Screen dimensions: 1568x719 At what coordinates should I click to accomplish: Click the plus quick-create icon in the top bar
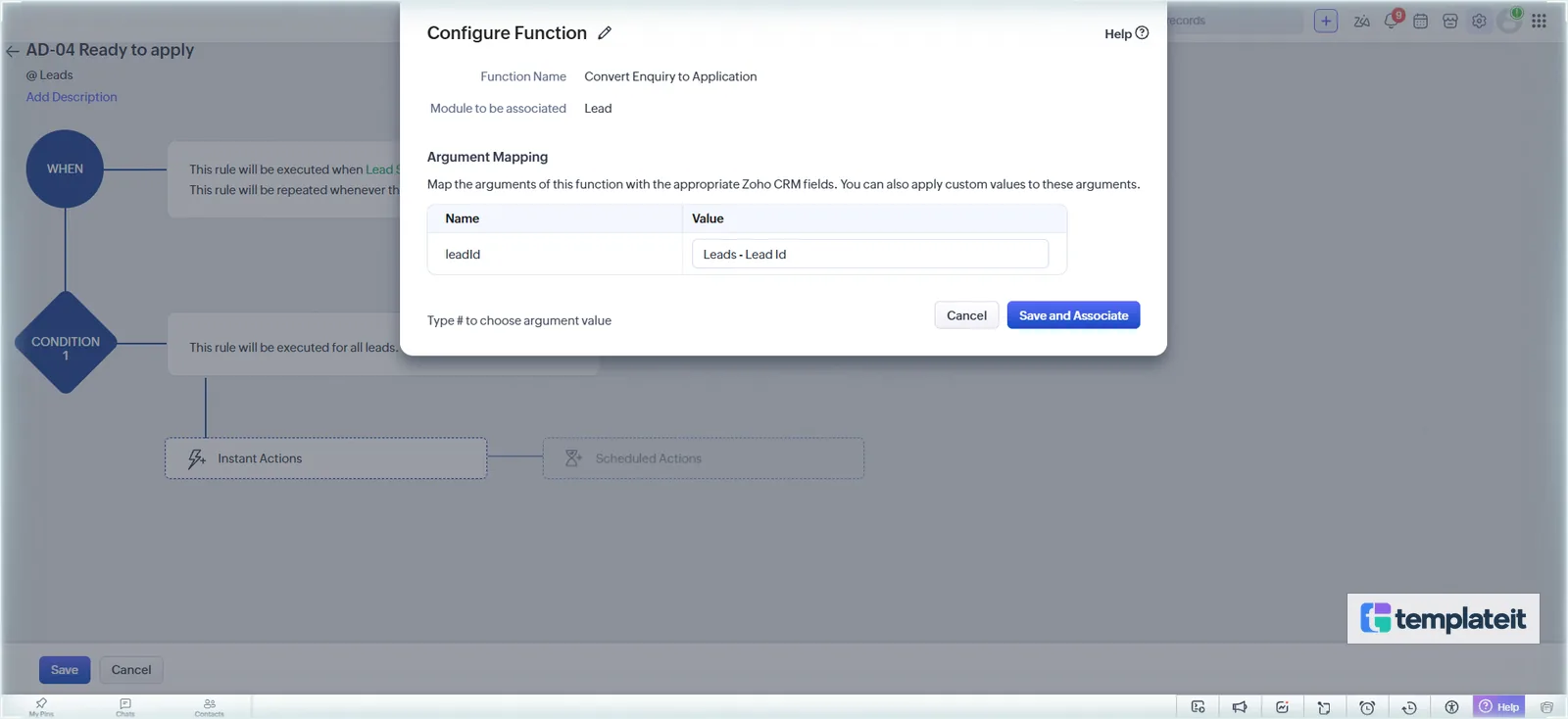[1325, 21]
